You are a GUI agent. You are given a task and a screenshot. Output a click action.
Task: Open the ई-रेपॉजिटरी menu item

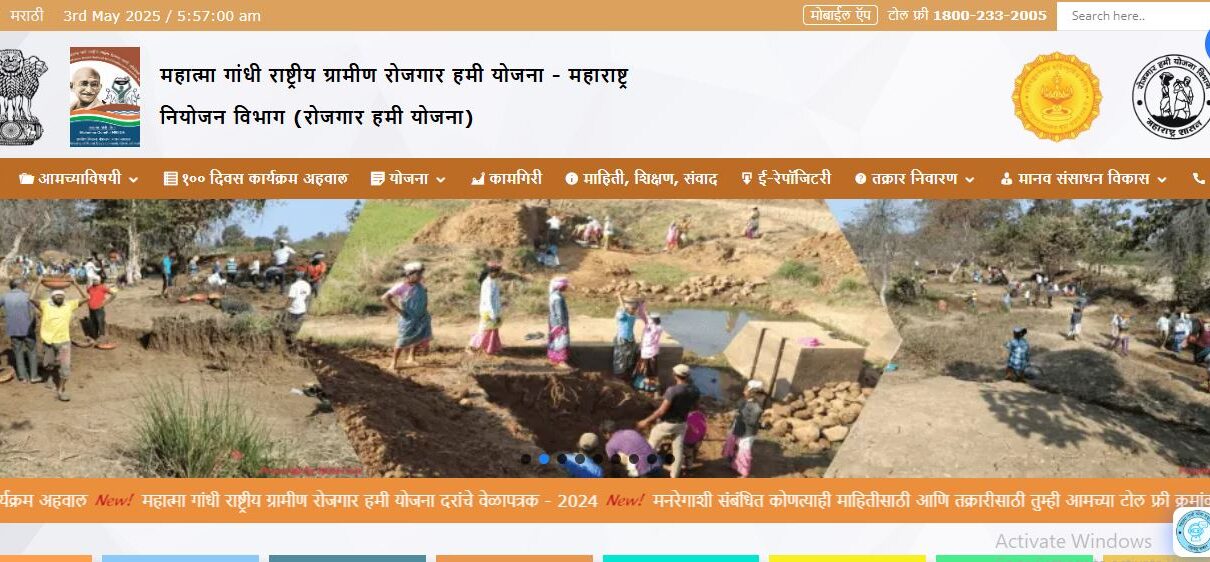pos(785,179)
